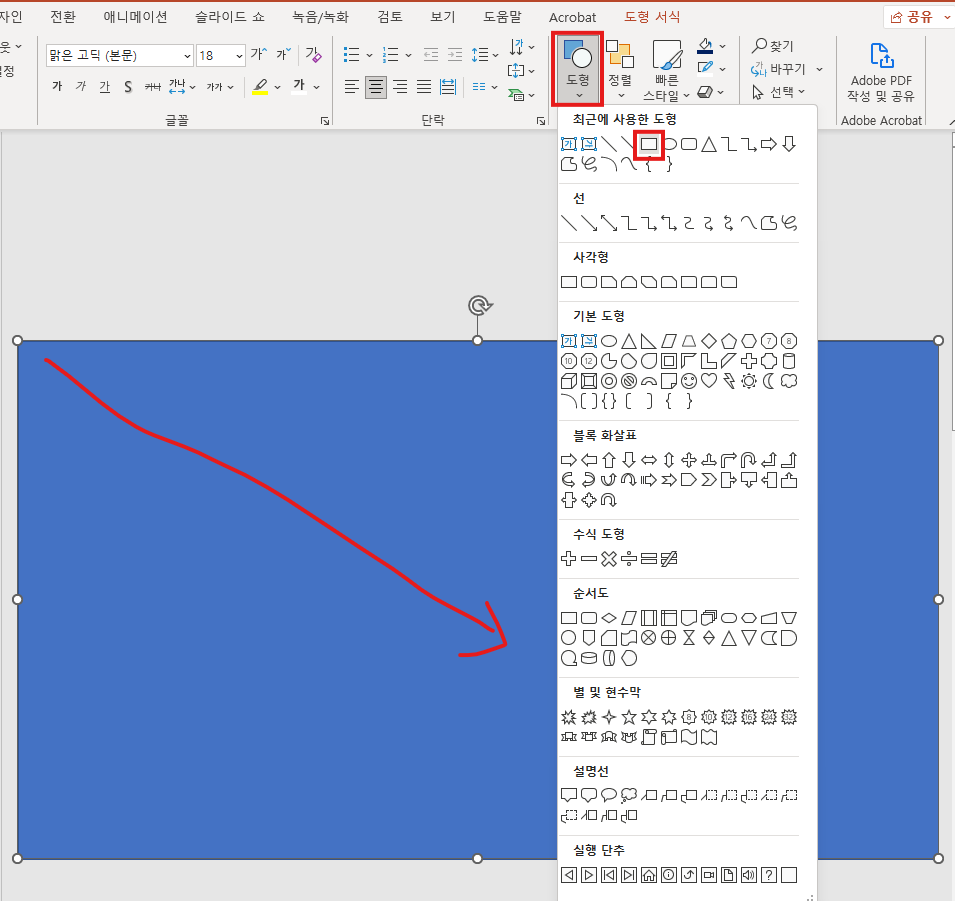Toggle italic text formatting

(x=81, y=87)
